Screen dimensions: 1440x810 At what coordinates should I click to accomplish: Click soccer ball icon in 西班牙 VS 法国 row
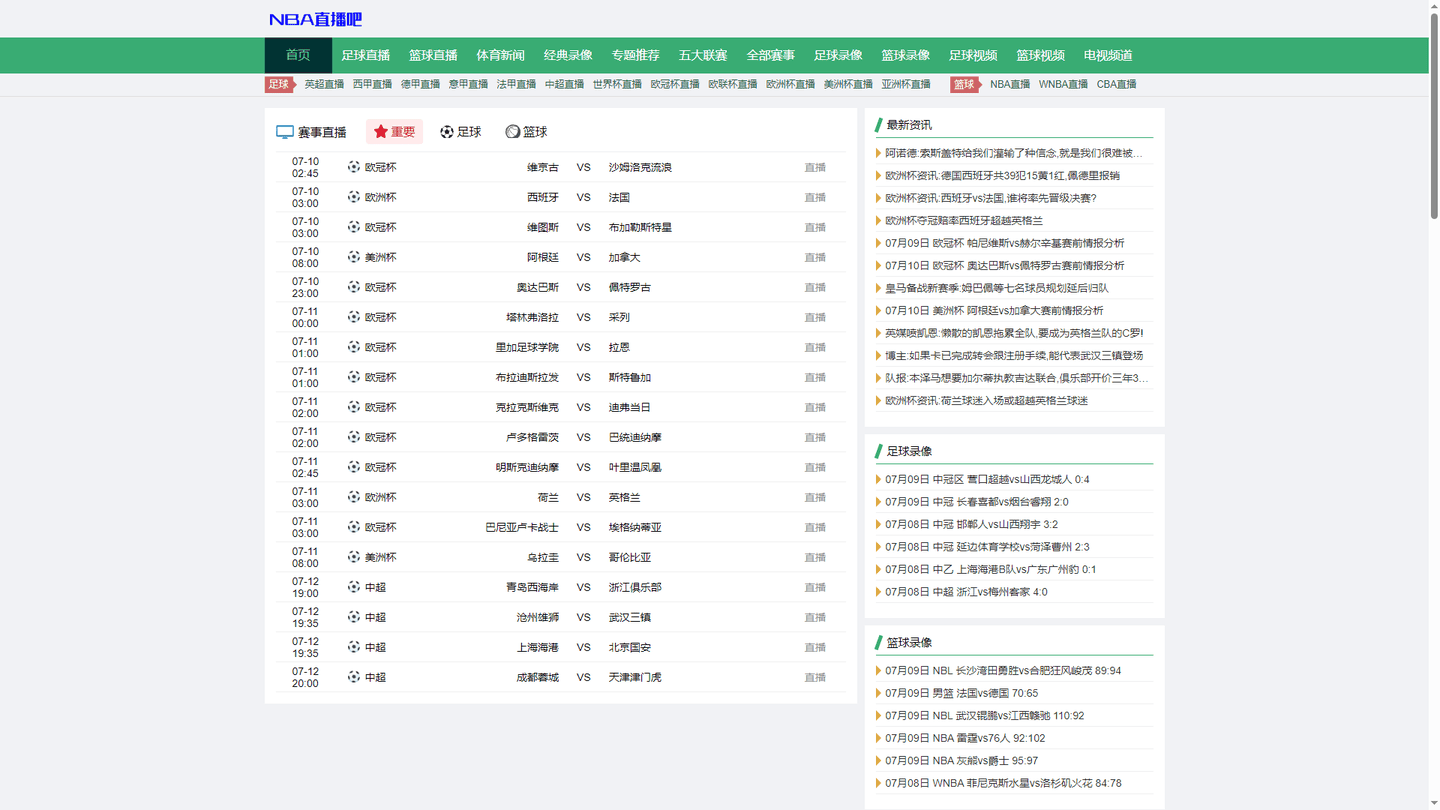click(x=354, y=197)
